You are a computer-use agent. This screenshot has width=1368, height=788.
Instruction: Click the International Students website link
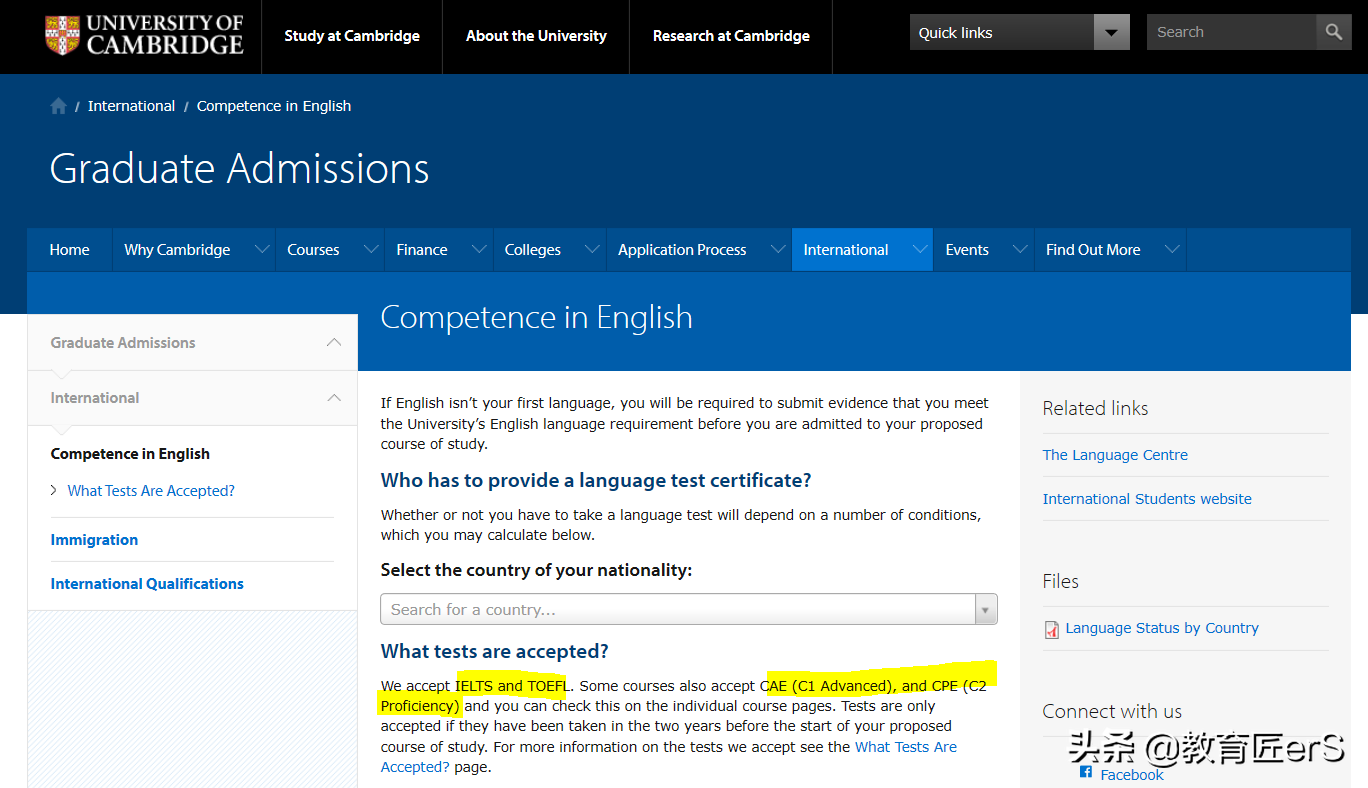1147,499
